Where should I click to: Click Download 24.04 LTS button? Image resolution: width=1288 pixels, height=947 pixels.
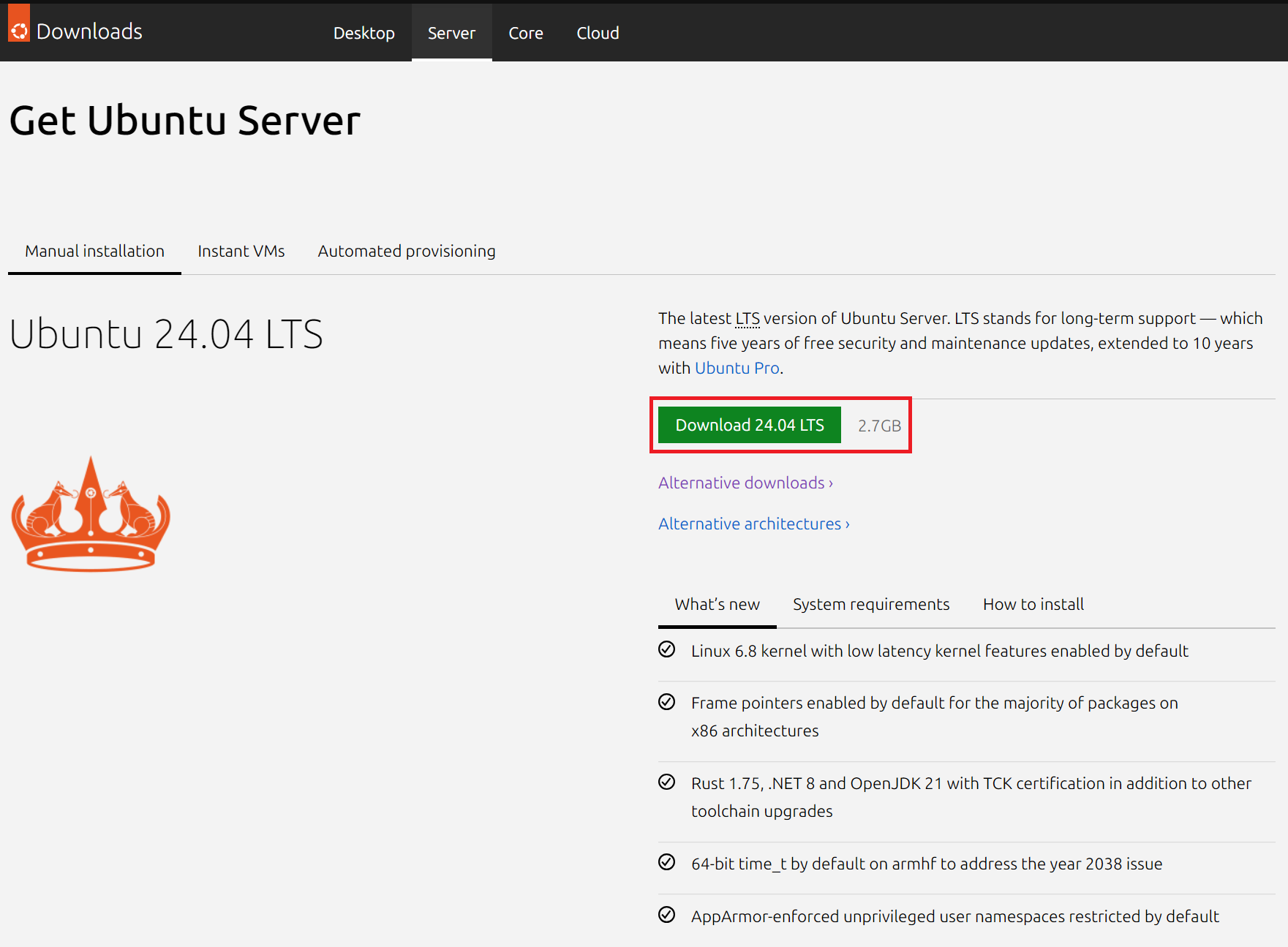[x=750, y=425]
